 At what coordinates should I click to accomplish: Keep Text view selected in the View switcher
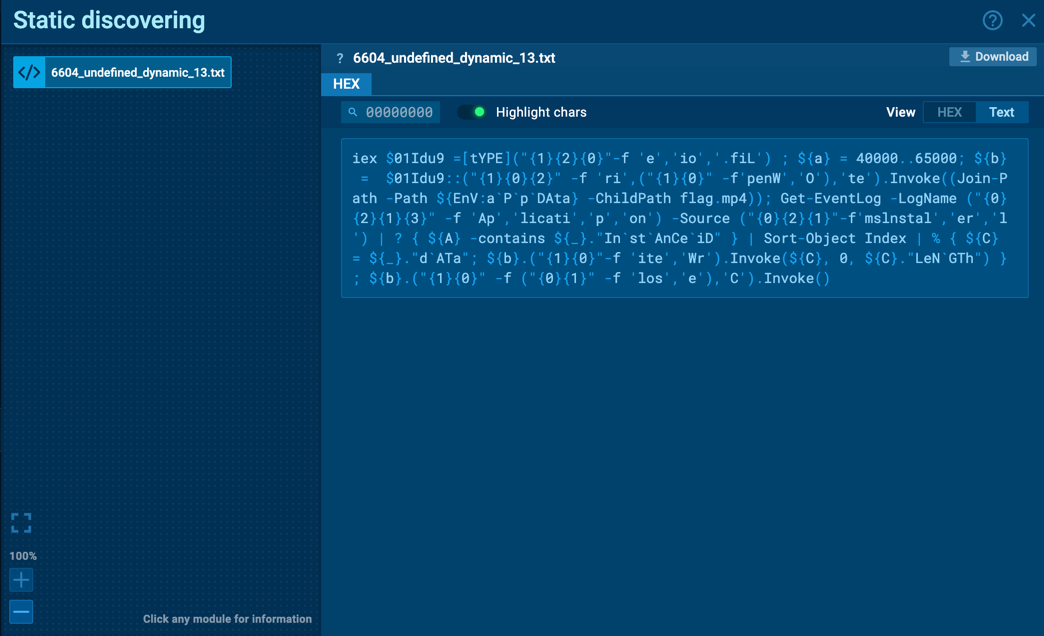pos(1001,112)
